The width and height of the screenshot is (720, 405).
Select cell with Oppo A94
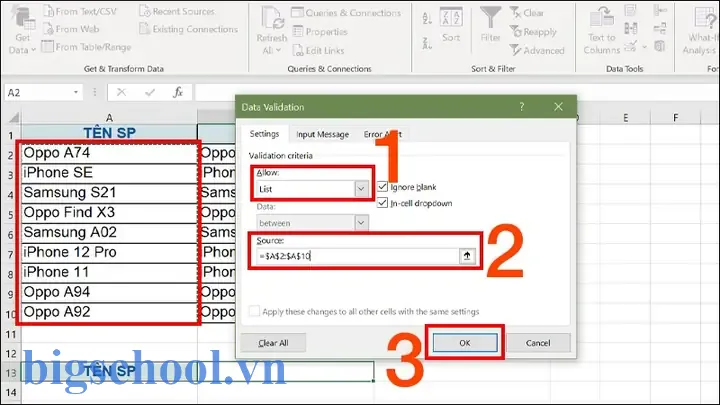109,292
